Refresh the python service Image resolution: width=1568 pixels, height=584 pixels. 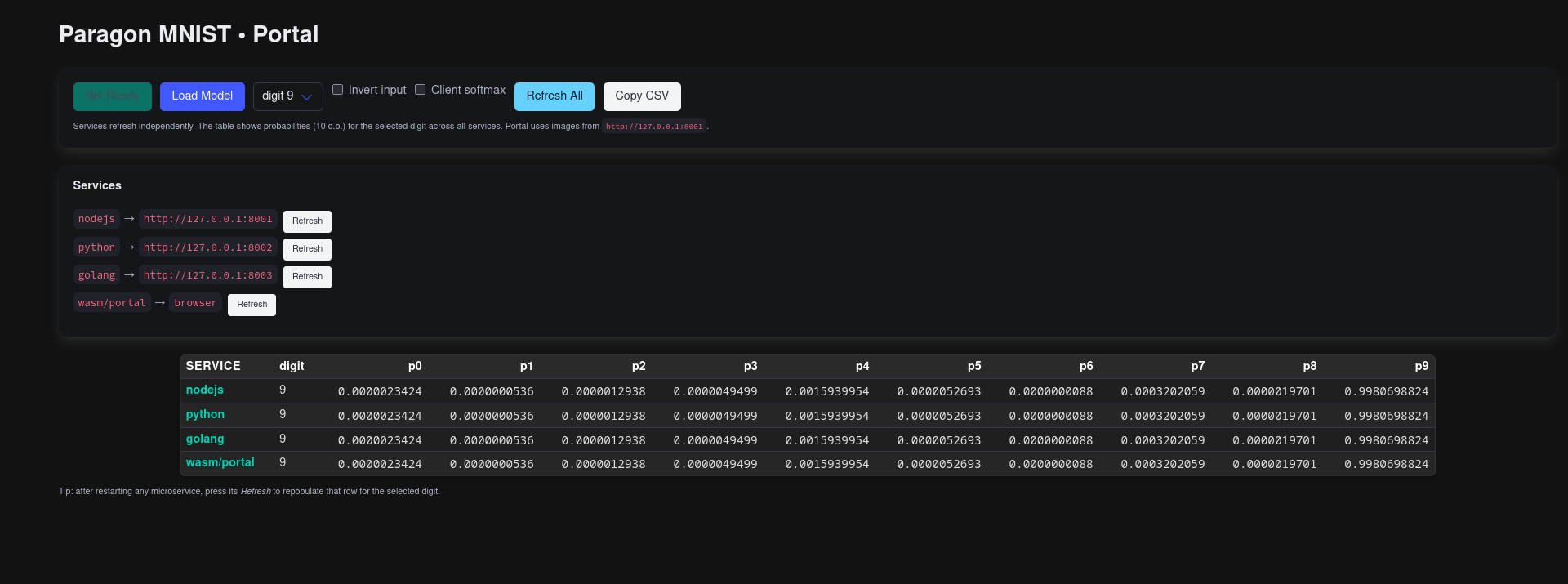[307, 249]
